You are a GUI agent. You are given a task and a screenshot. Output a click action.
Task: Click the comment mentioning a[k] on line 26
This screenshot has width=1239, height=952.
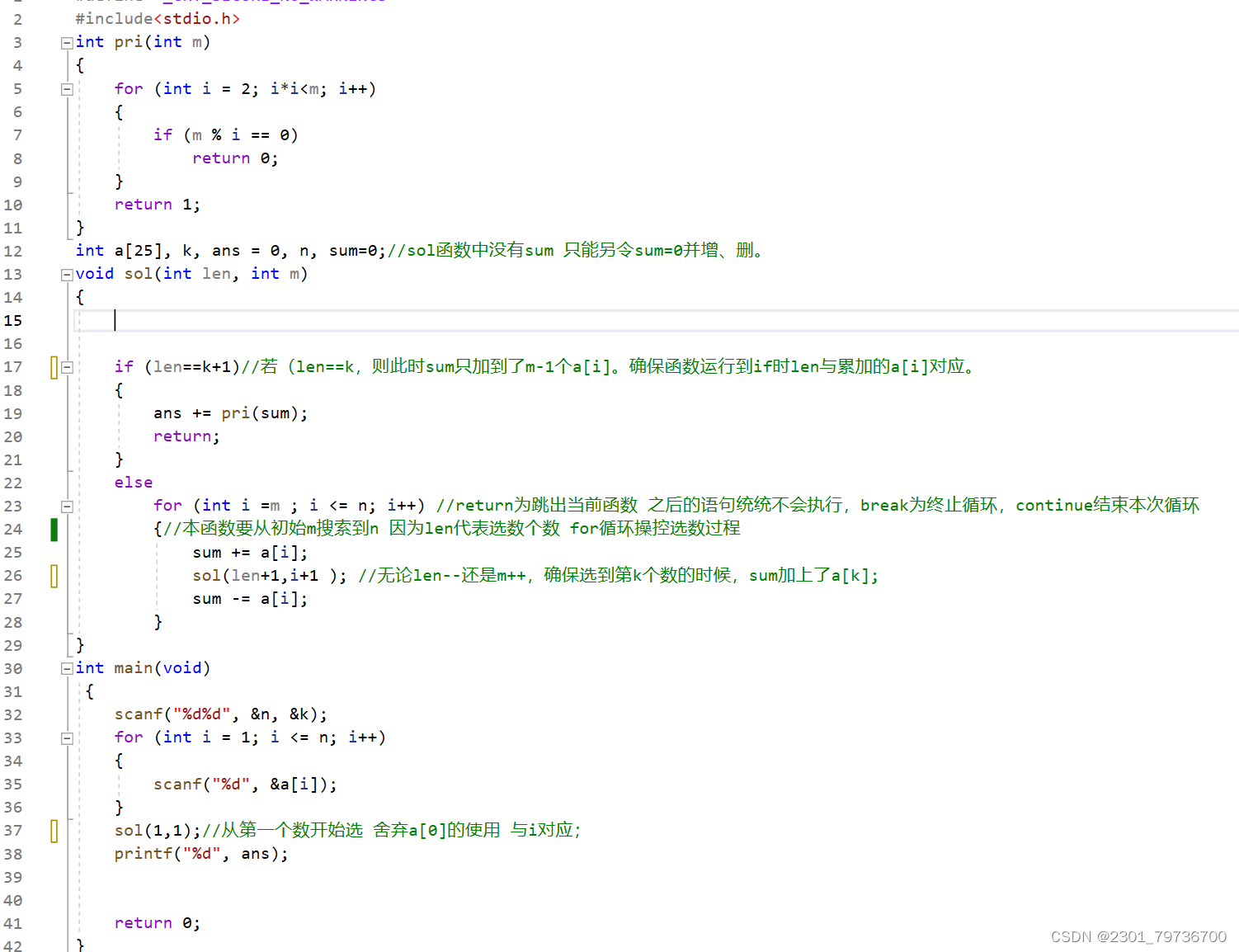pos(619,575)
